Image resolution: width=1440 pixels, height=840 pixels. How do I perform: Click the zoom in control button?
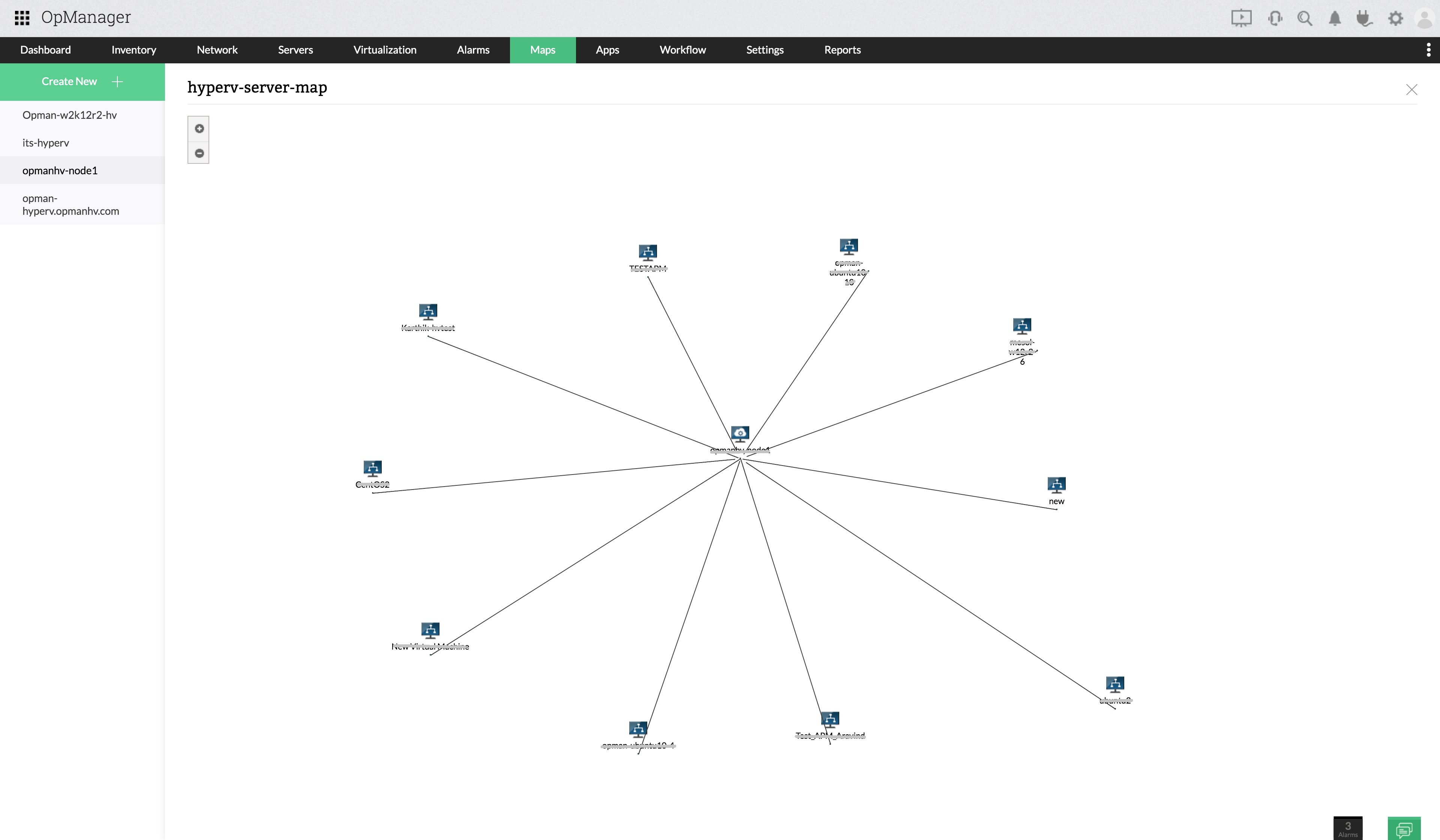click(199, 128)
